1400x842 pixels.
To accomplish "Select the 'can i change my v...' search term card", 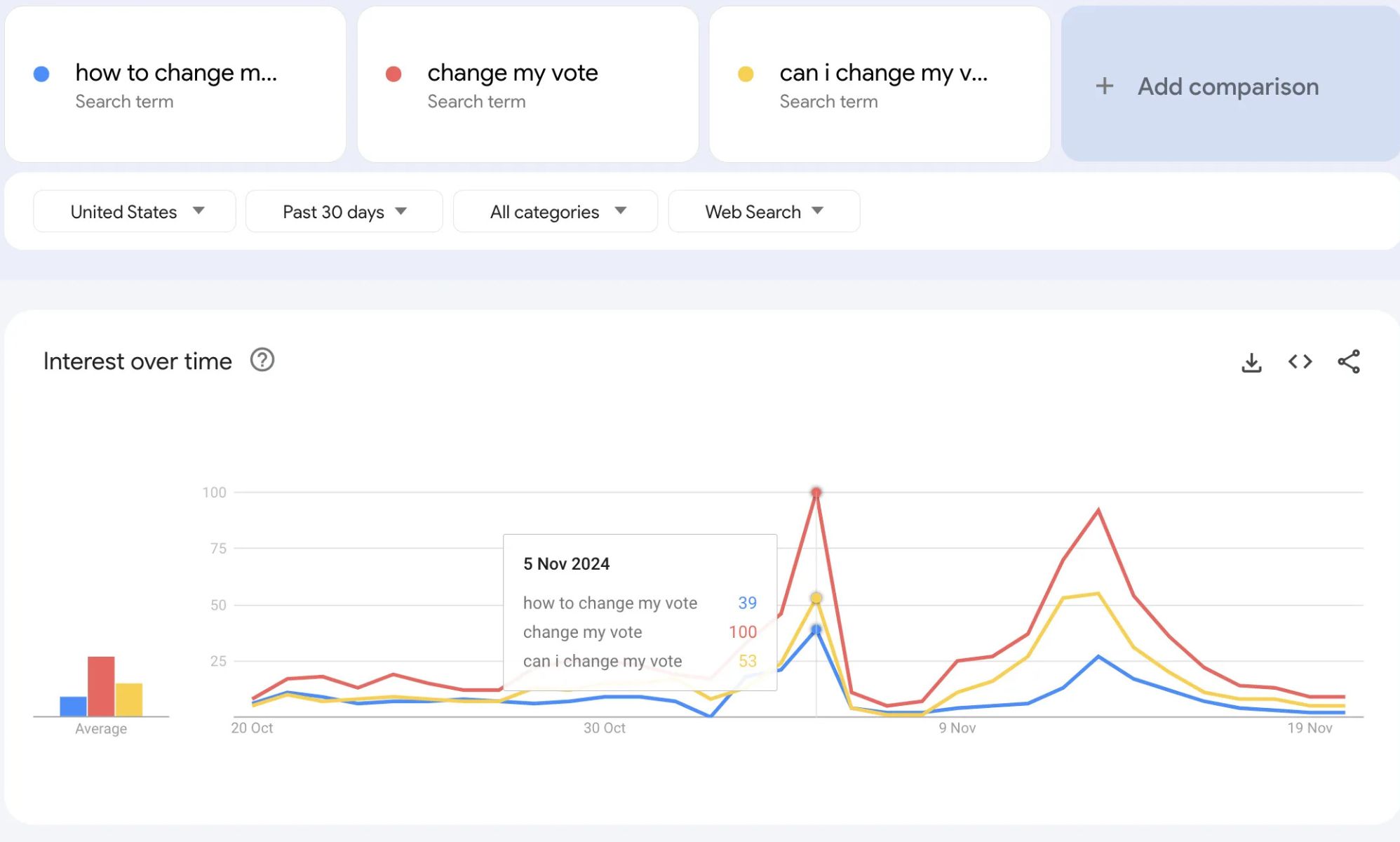I will click(x=879, y=84).
